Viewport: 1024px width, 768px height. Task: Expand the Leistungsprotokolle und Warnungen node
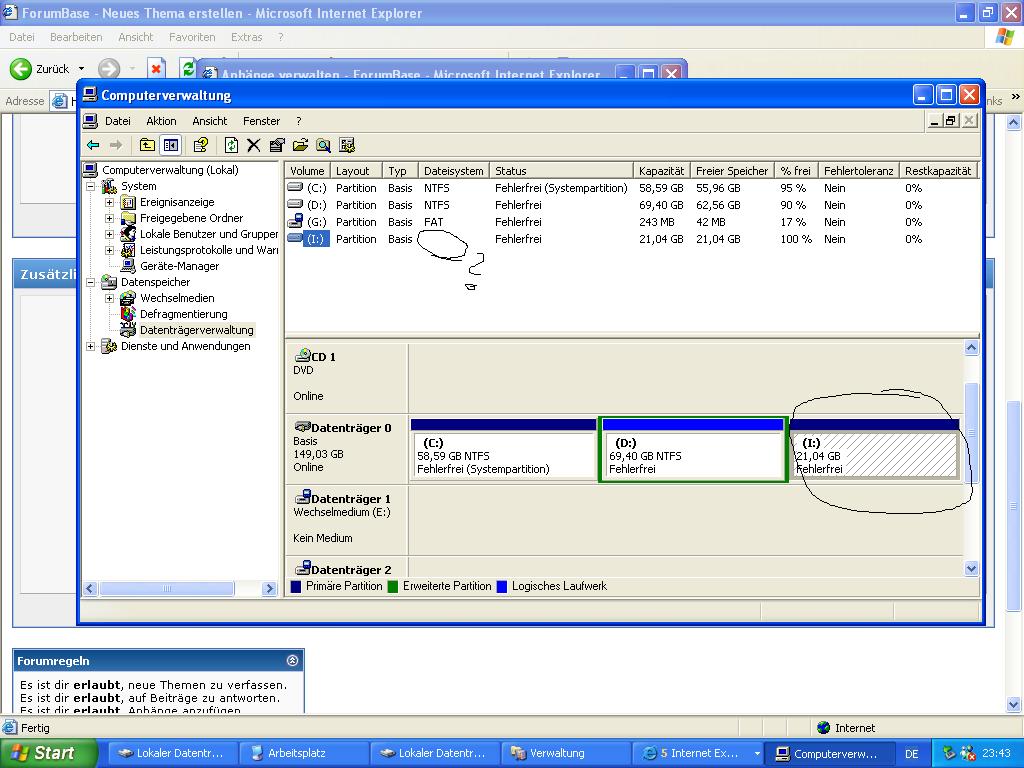click(x=110, y=250)
